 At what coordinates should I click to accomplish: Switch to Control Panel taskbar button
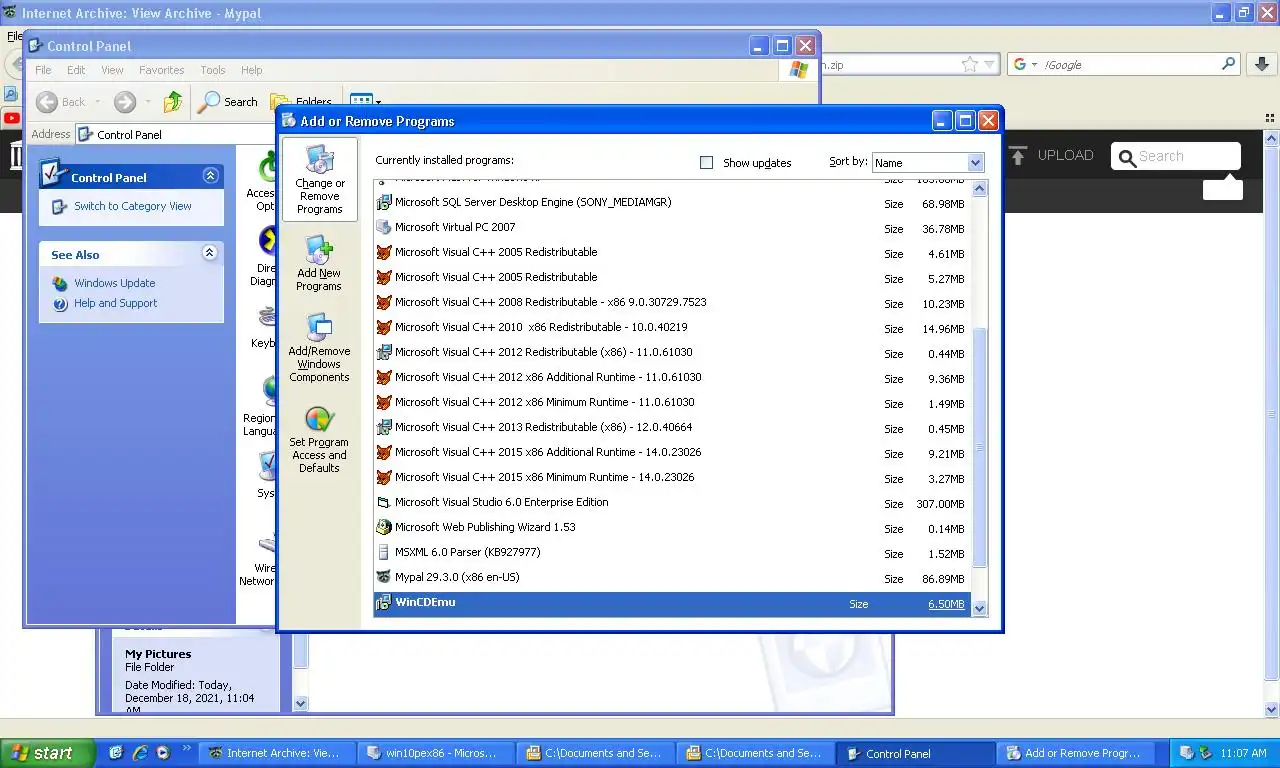[x=916, y=753]
